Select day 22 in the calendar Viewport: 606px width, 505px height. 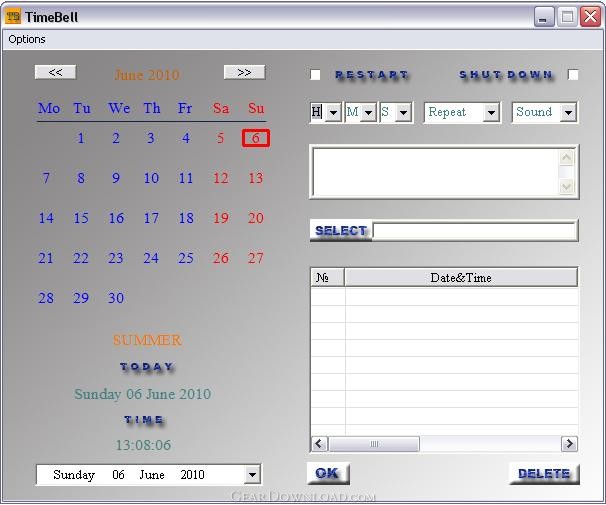coord(81,258)
